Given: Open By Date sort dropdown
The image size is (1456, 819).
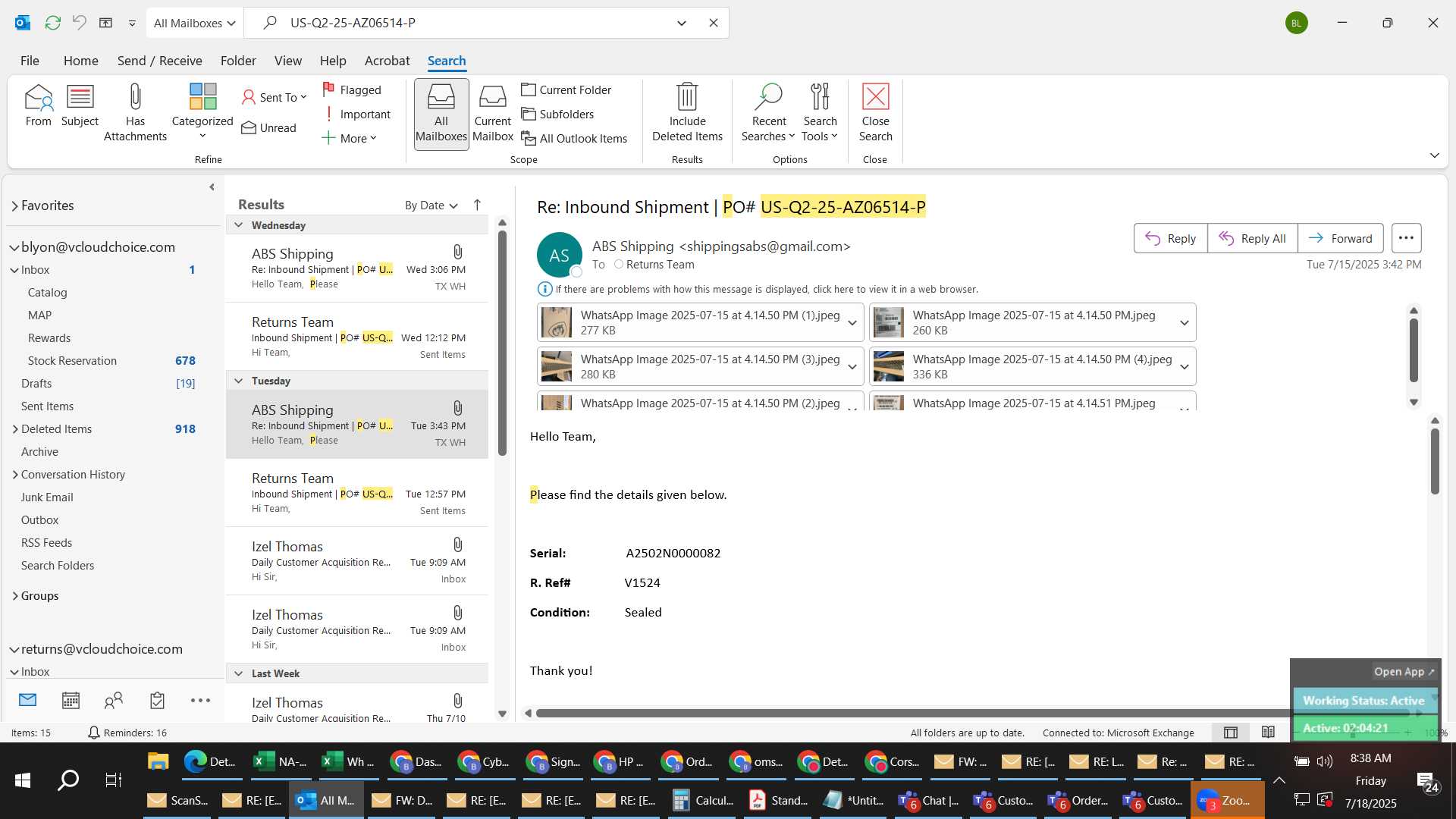Looking at the screenshot, I should [431, 205].
